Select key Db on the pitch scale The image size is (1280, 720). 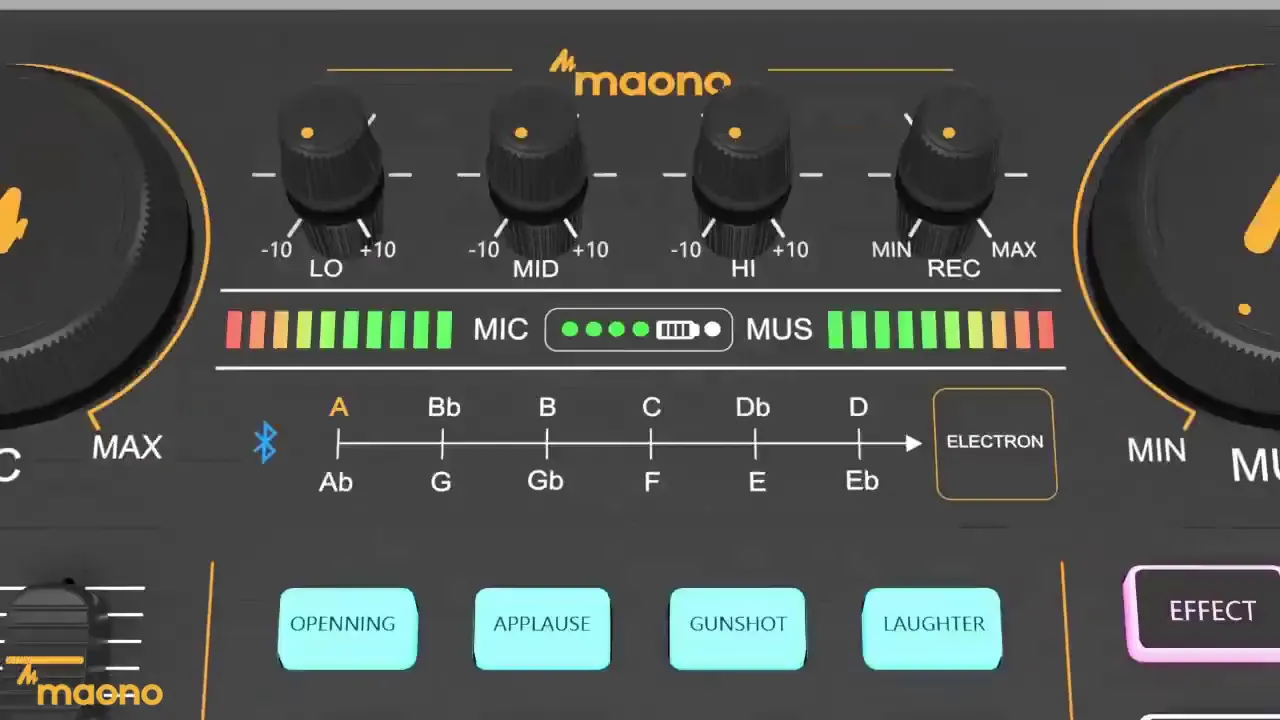753,407
